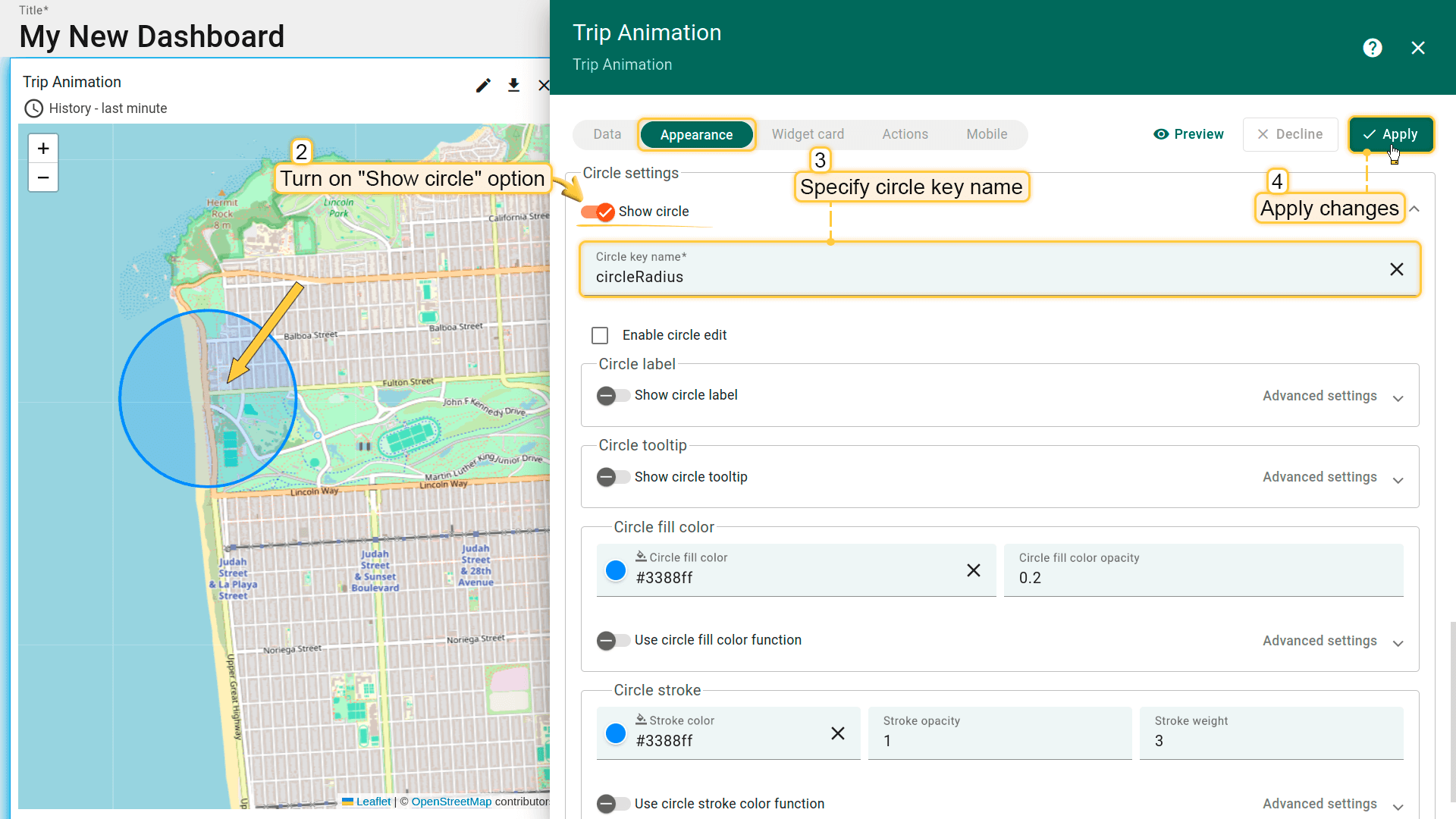The height and width of the screenshot is (819, 1456).
Task: Clear the Circle fill color value
Action: pos(974,570)
